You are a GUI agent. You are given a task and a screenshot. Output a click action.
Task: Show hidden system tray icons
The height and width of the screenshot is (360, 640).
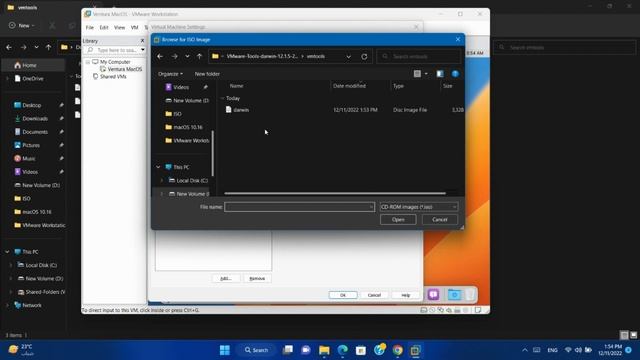pyautogui.click(x=525, y=350)
